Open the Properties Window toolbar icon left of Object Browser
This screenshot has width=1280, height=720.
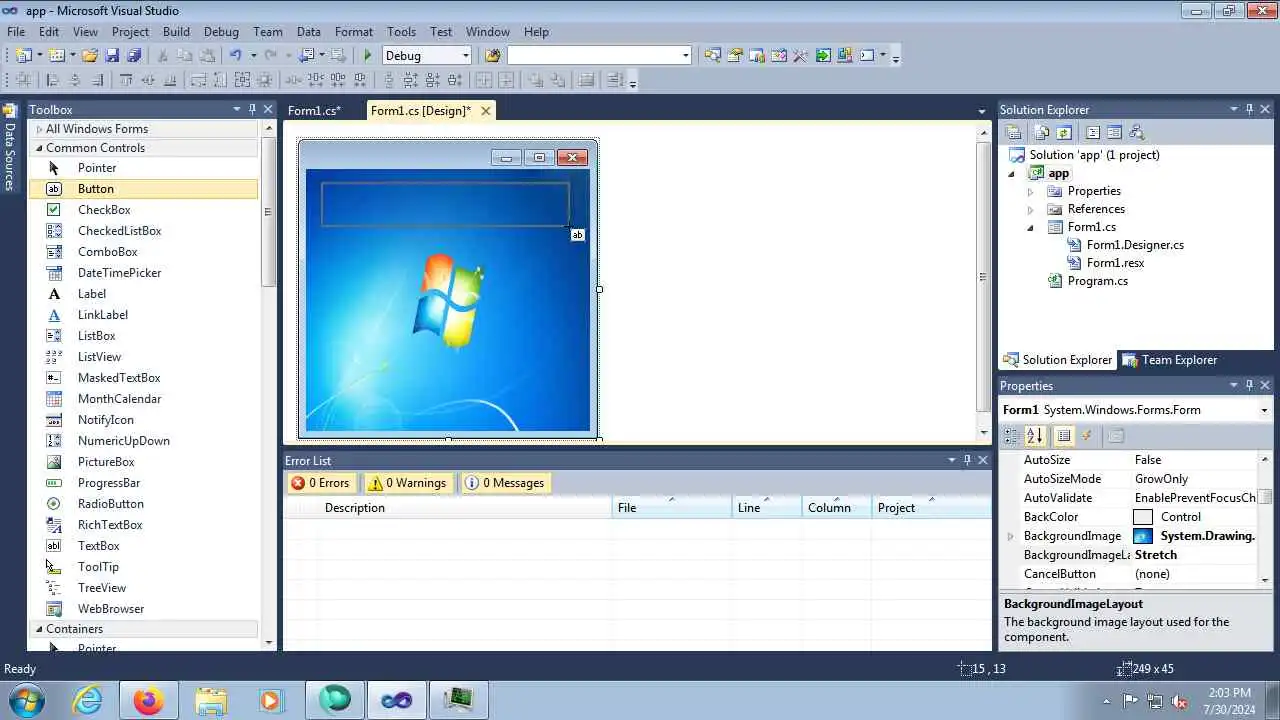pyautogui.click(x=735, y=56)
